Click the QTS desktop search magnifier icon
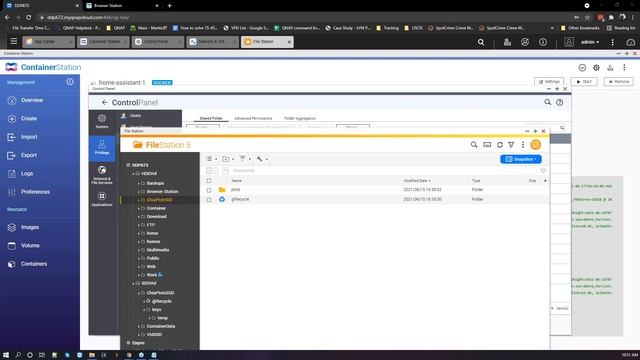 [x=481, y=42]
